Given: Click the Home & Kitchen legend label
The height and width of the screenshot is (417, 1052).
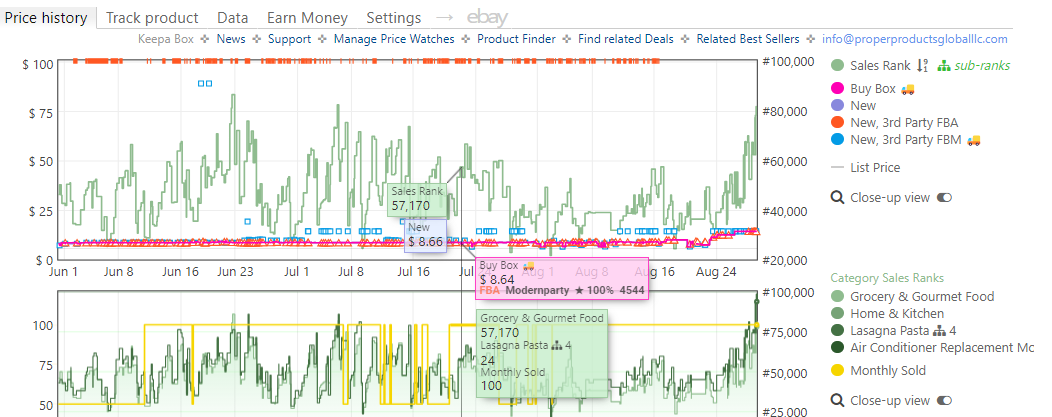Looking at the screenshot, I should (897, 313).
